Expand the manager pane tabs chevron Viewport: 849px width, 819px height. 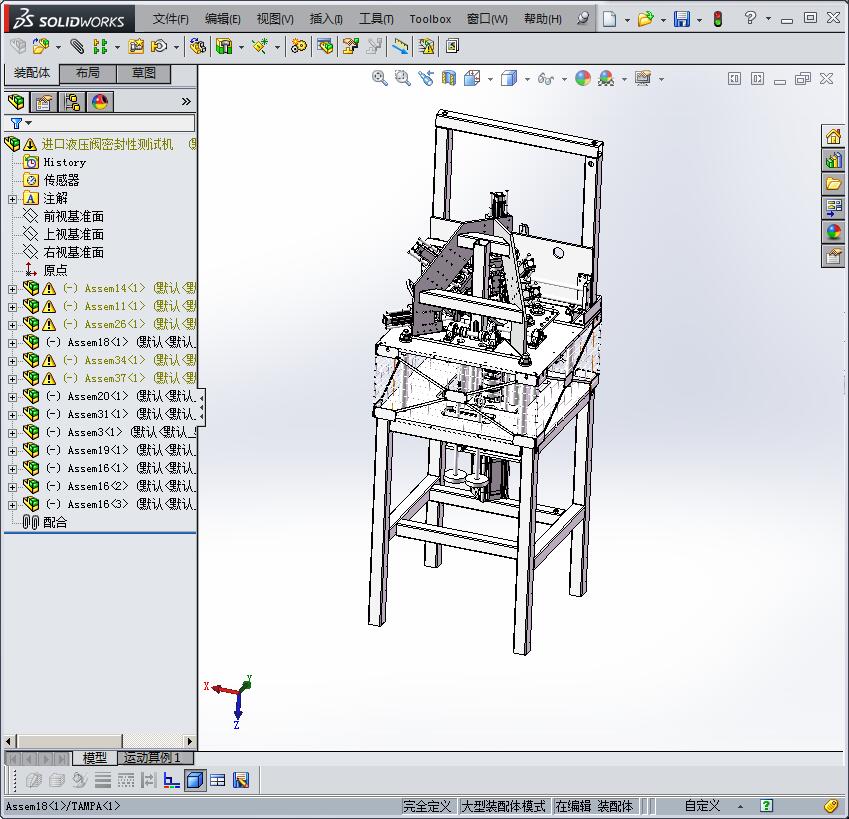pyautogui.click(x=186, y=101)
